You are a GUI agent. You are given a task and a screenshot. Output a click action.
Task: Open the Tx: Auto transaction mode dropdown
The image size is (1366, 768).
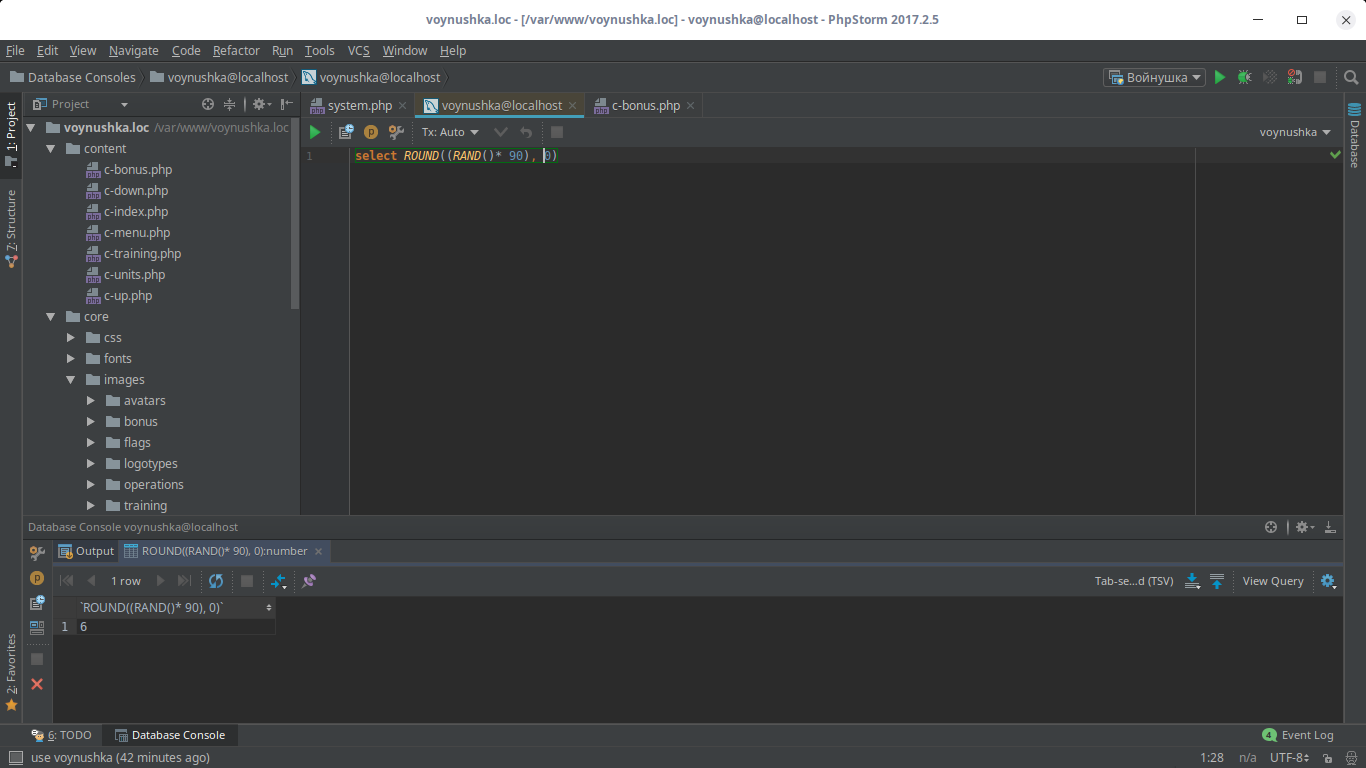point(450,132)
